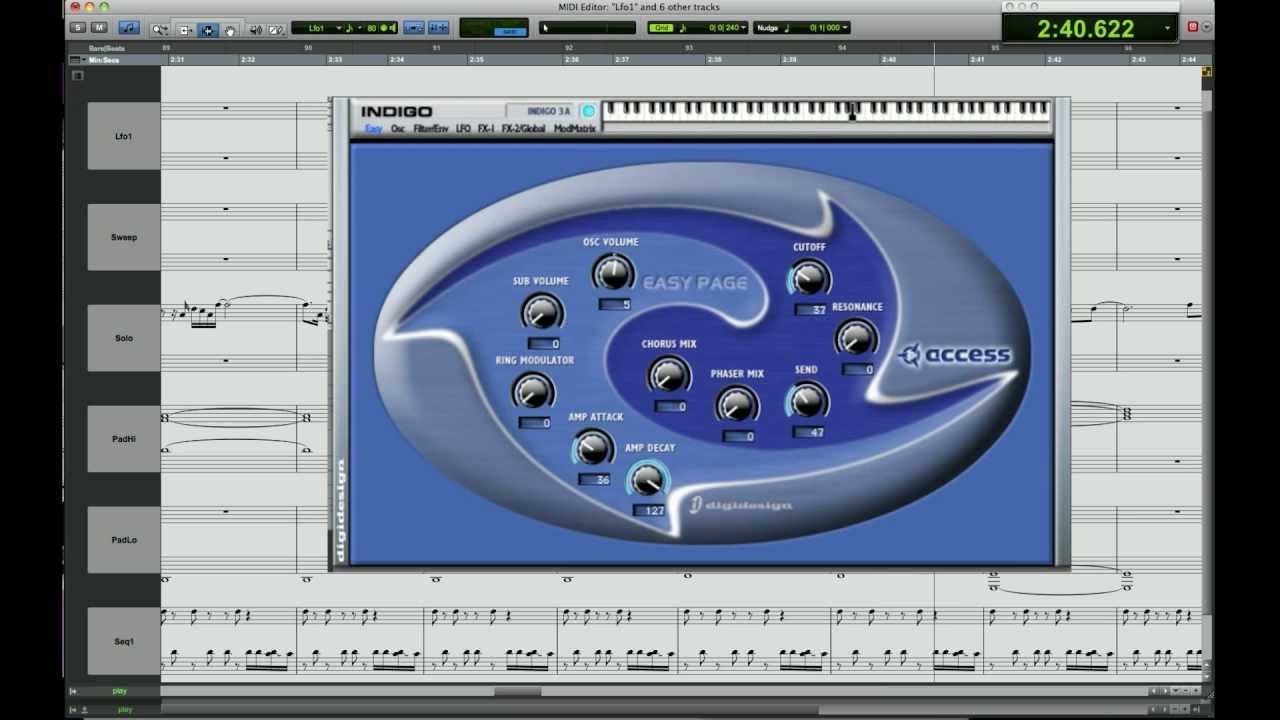
Task: Click the Phaser Mix knob
Action: [x=736, y=404]
